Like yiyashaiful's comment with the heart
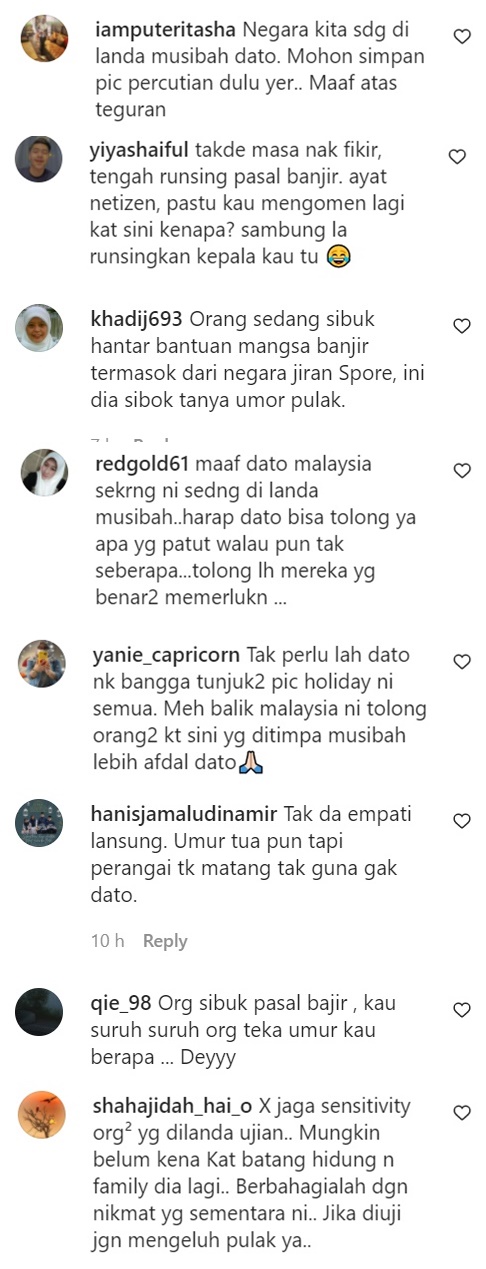486x1269 pixels. click(x=457, y=156)
